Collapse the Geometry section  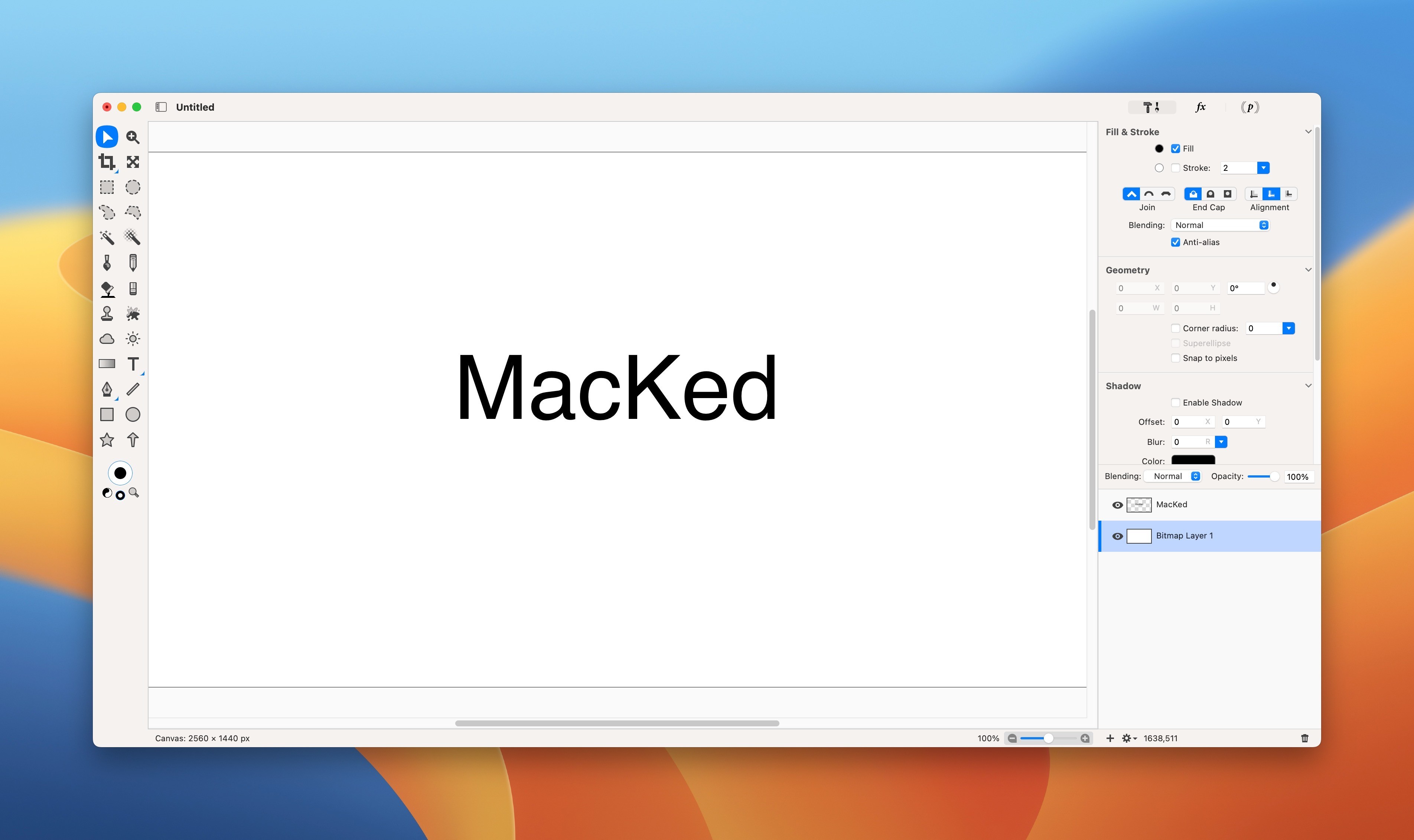[x=1308, y=270]
